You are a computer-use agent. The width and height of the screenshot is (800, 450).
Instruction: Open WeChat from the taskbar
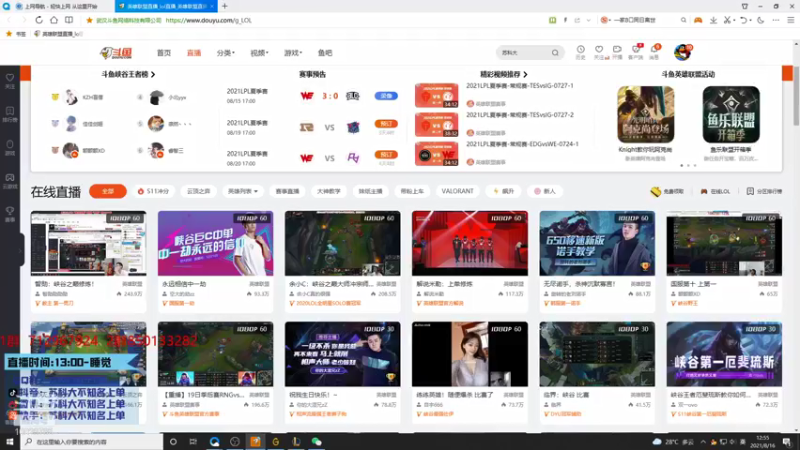(x=316, y=442)
